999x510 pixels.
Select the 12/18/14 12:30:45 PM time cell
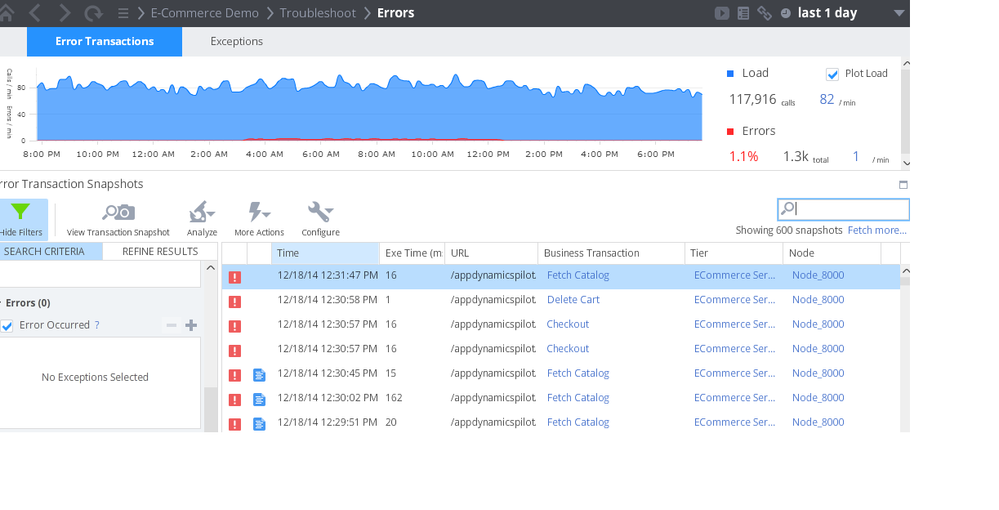[327, 373]
